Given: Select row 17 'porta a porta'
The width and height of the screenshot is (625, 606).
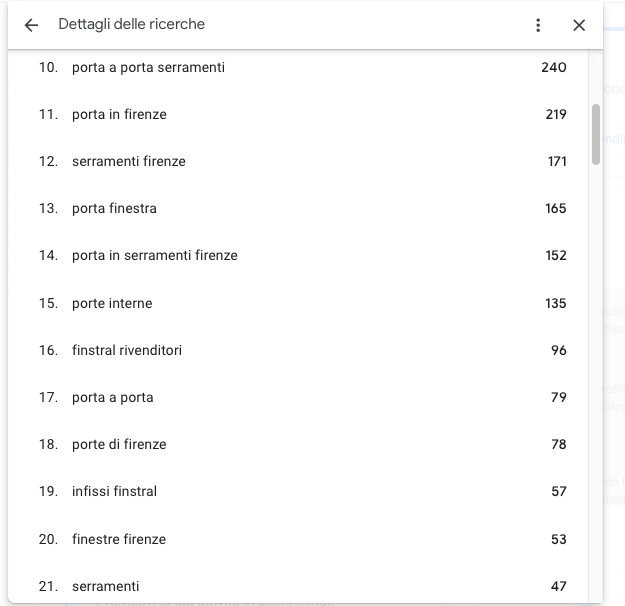Looking at the screenshot, I should point(302,397).
